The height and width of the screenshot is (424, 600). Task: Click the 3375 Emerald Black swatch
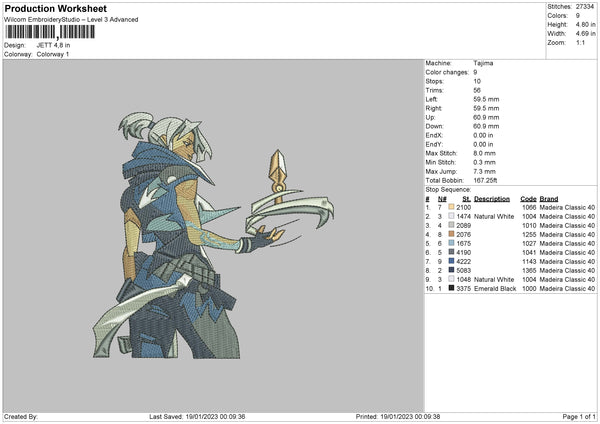click(452, 288)
